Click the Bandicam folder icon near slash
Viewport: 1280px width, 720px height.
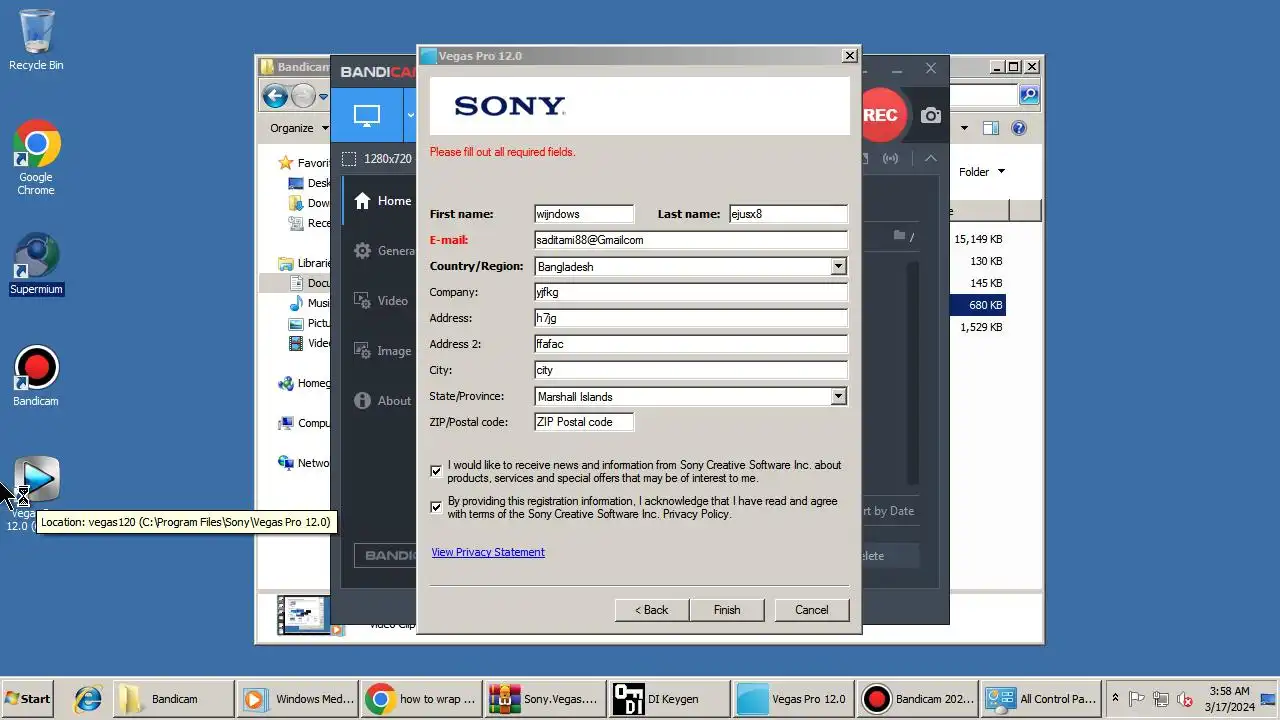coord(899,236)
